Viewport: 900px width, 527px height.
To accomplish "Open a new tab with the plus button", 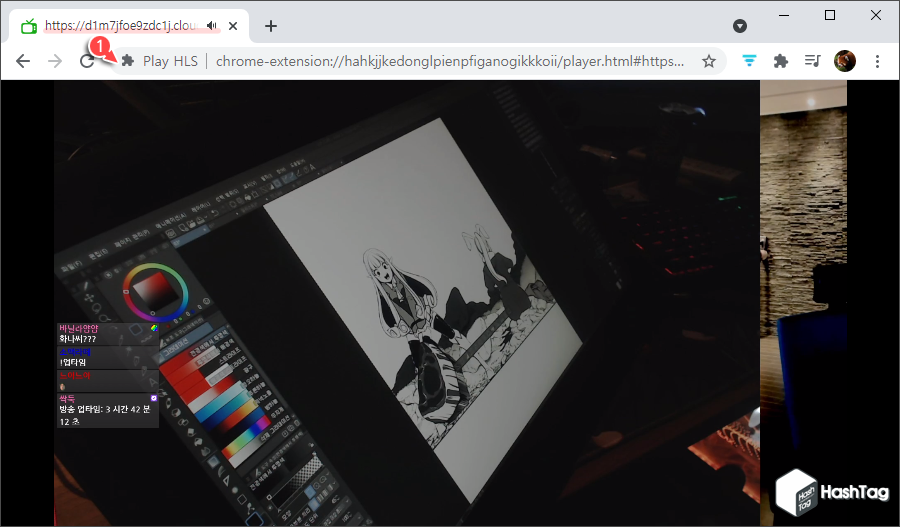I will (x=271, y=26).
